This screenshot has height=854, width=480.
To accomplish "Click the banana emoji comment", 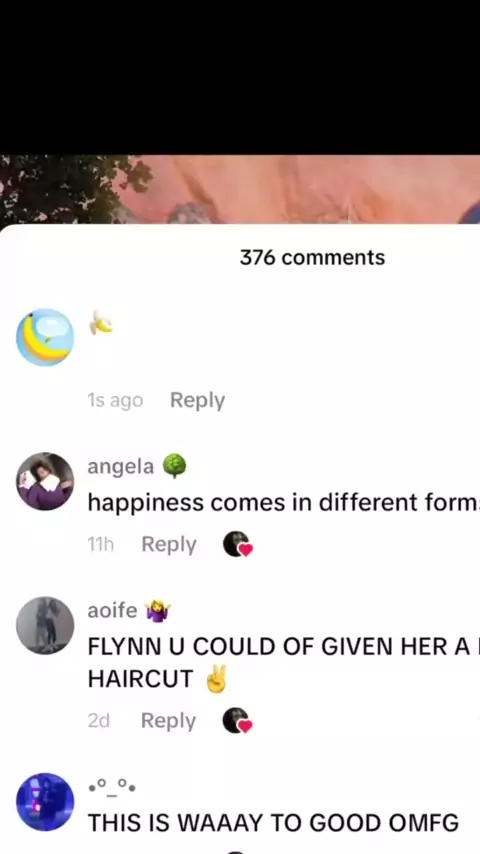I will pyautogui.click(x=101, y=322).
